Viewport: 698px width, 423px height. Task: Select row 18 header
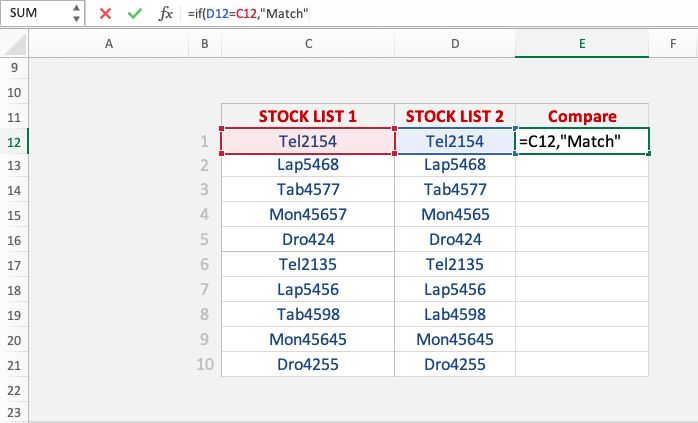point(14,290)
